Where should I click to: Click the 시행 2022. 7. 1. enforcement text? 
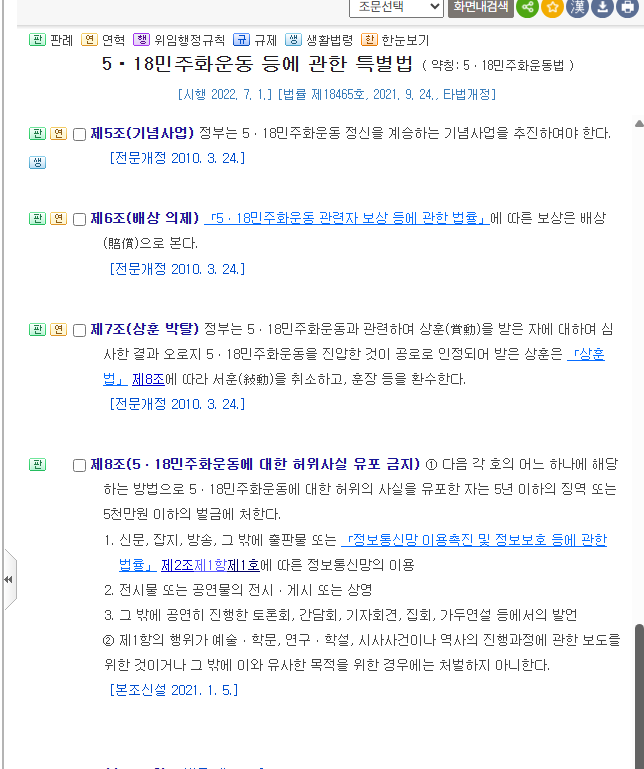pos(225,94)
